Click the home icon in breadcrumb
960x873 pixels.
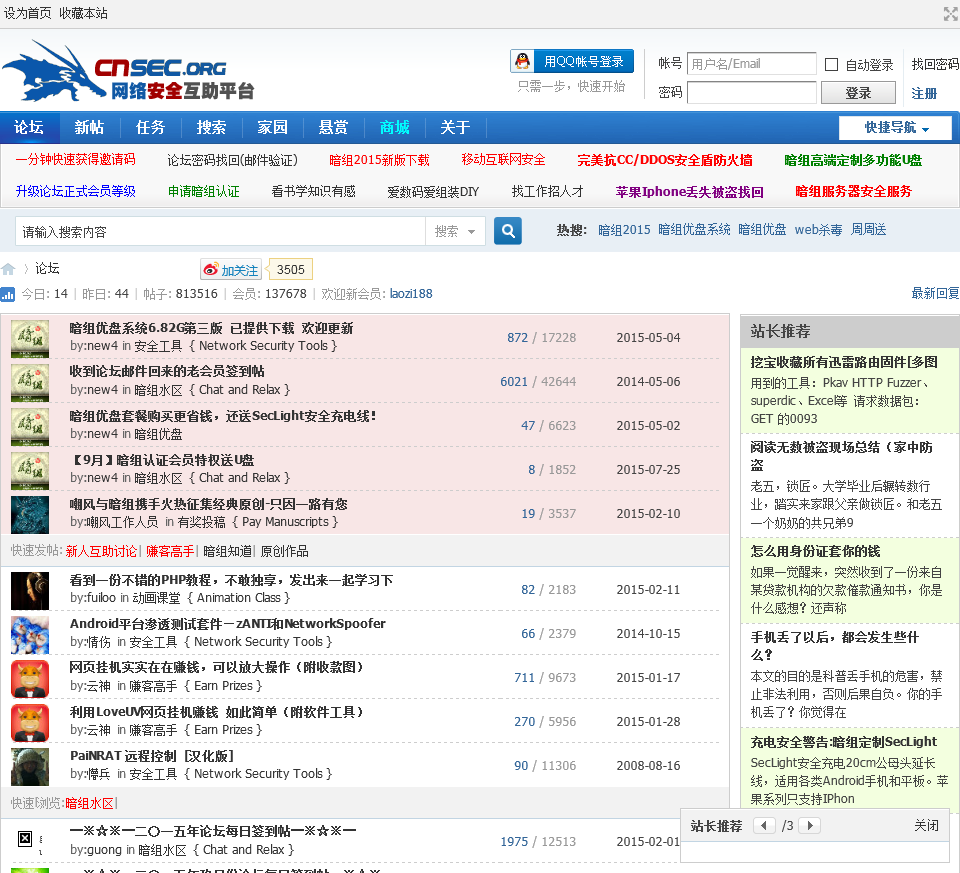(x=9, y=269)
